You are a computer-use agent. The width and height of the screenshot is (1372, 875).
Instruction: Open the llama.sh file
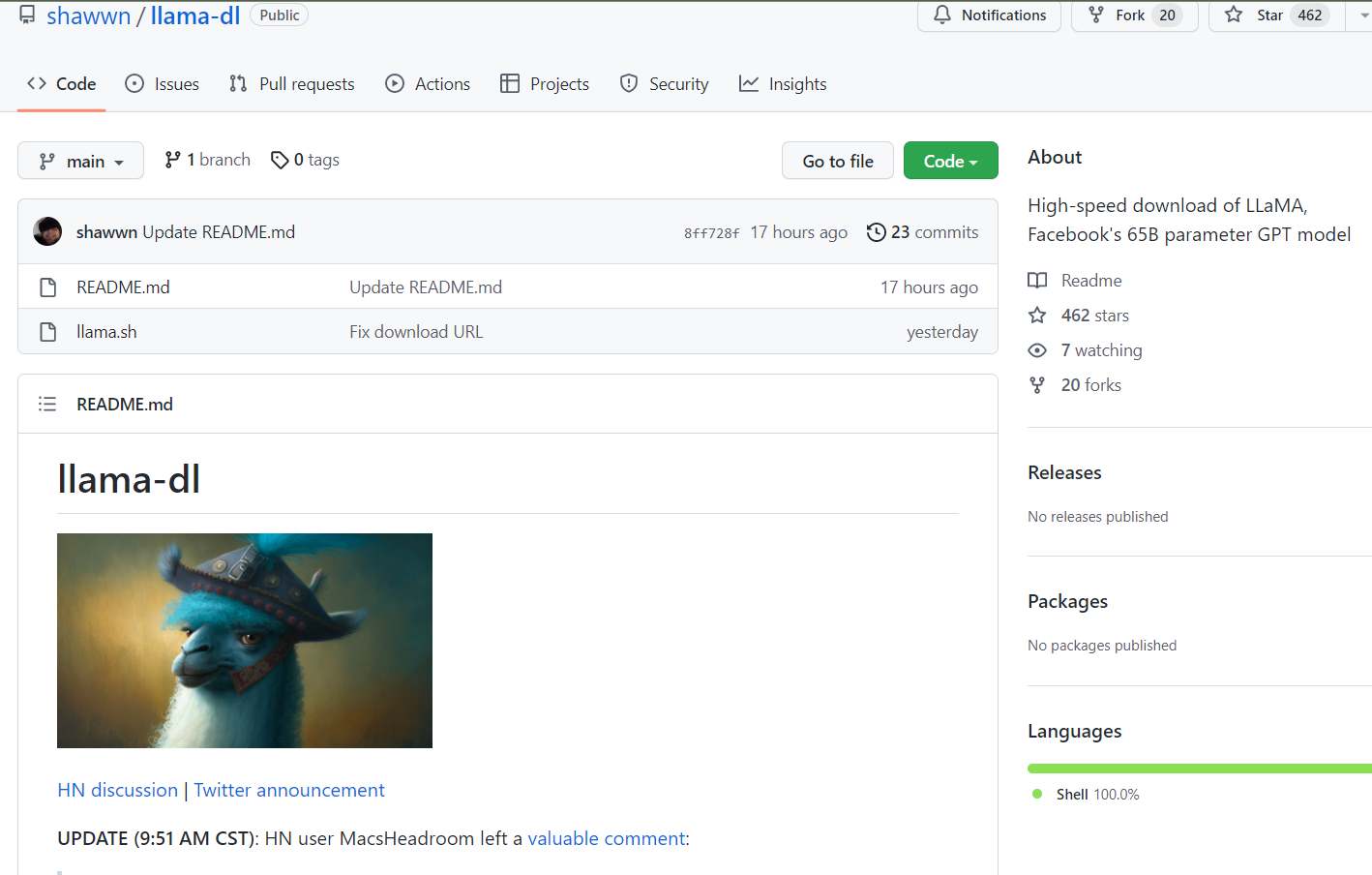point(106,332)
